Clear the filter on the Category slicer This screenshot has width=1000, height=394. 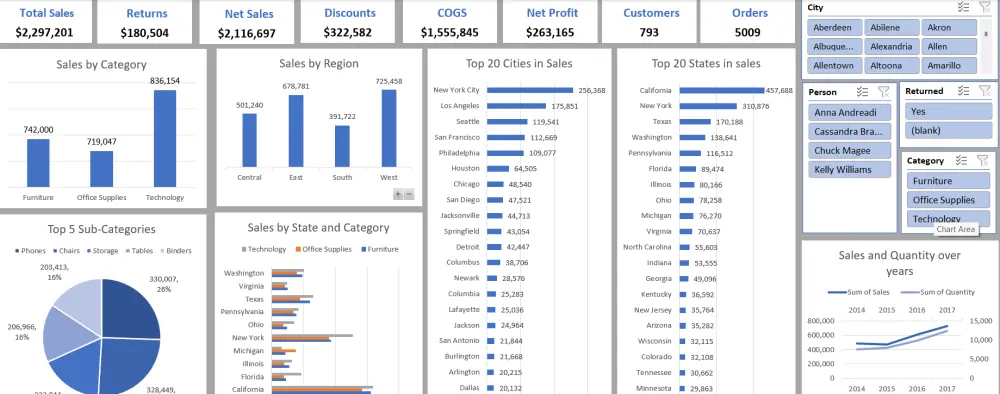pyautogui.click(x=983, y=161)
